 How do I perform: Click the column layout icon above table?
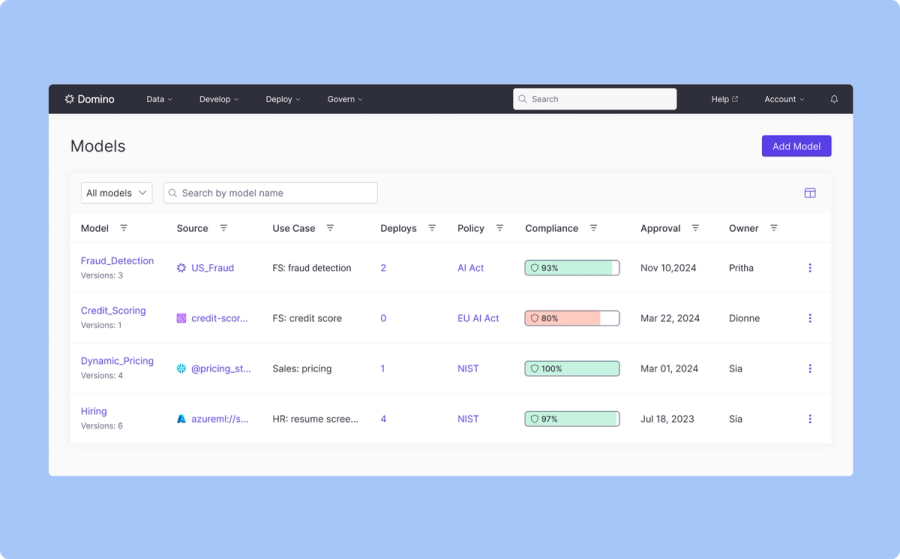pos(810,193)
